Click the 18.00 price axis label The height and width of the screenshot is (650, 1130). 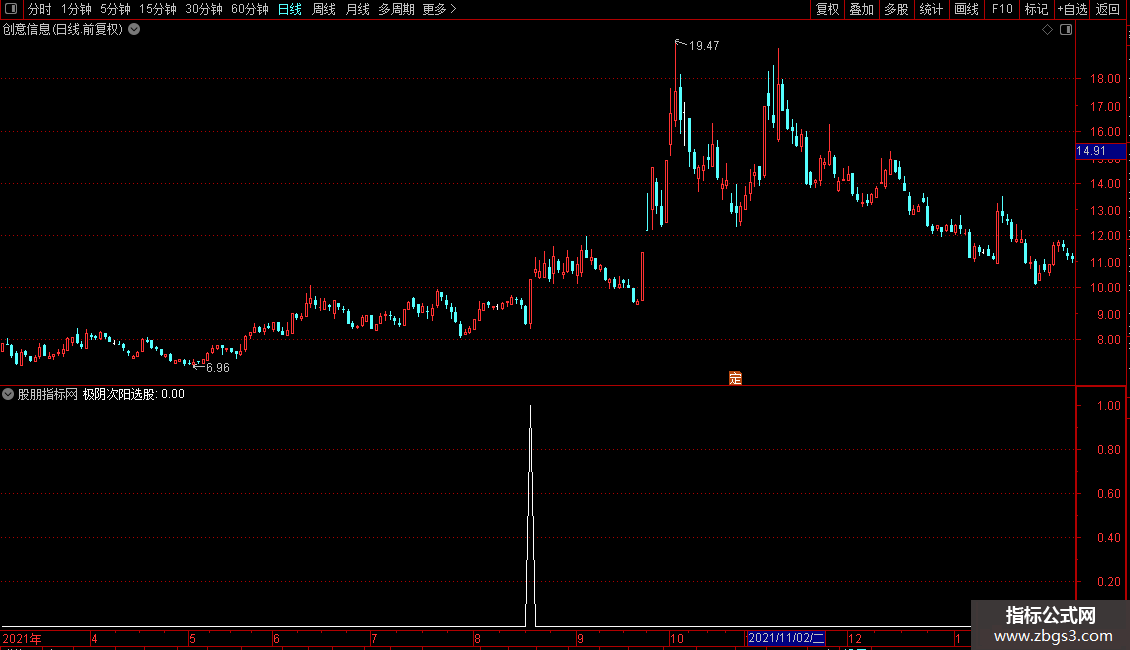[x=1105, y=79]
